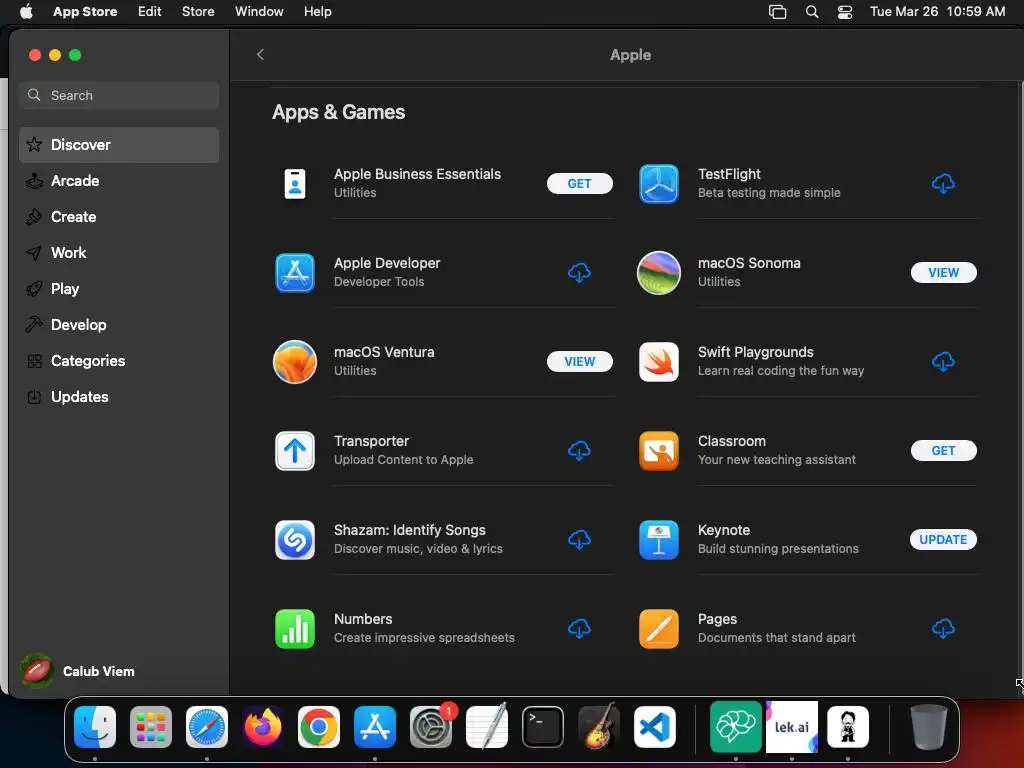
Task: Select Play in the sidebar
Action: click(119, 288)
